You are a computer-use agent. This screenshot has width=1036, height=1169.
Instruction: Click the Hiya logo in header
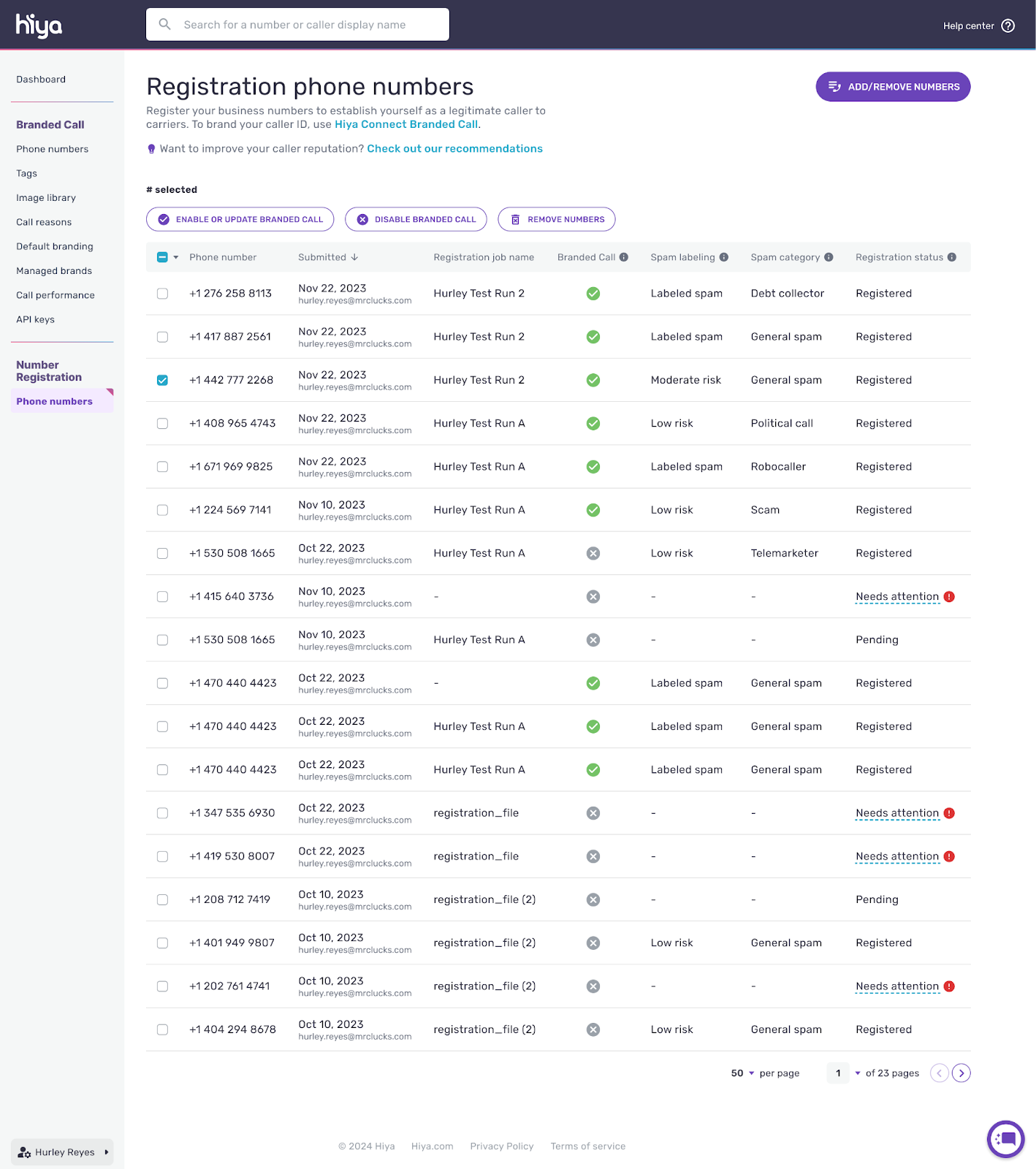click(x=39, y=26)
